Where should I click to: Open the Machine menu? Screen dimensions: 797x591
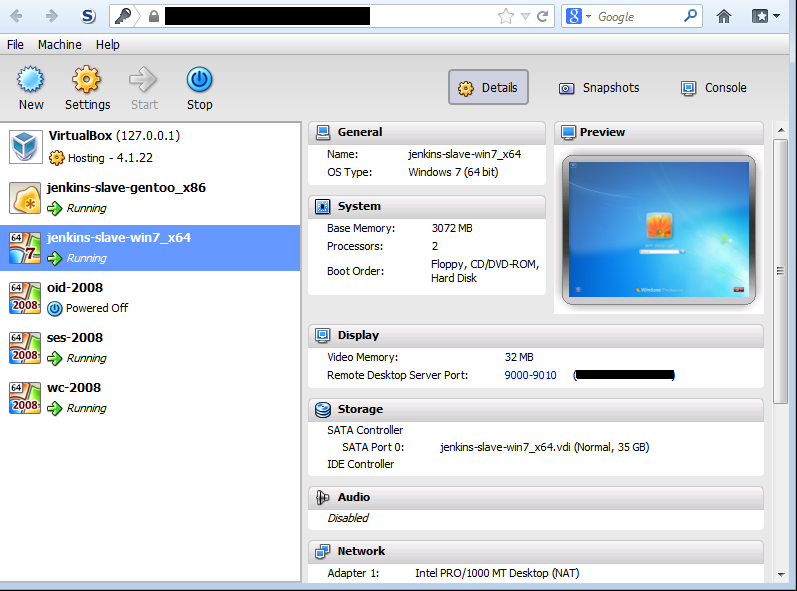pos(59,45)
